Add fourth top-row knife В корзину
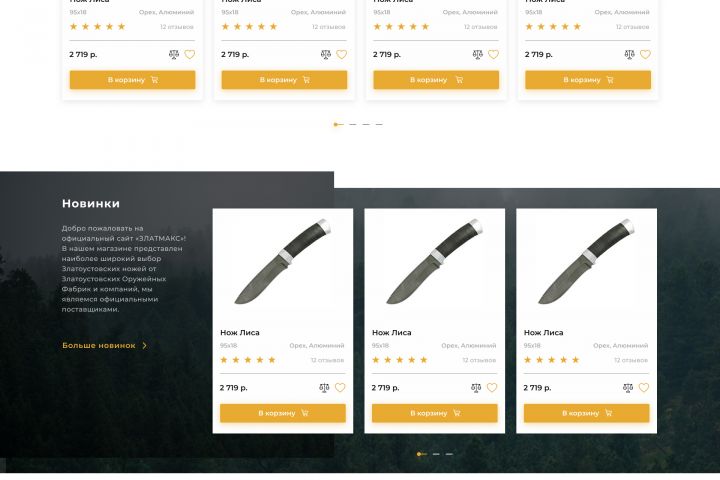The height and width of the screenshot is (480, 720). pos(588,80)
